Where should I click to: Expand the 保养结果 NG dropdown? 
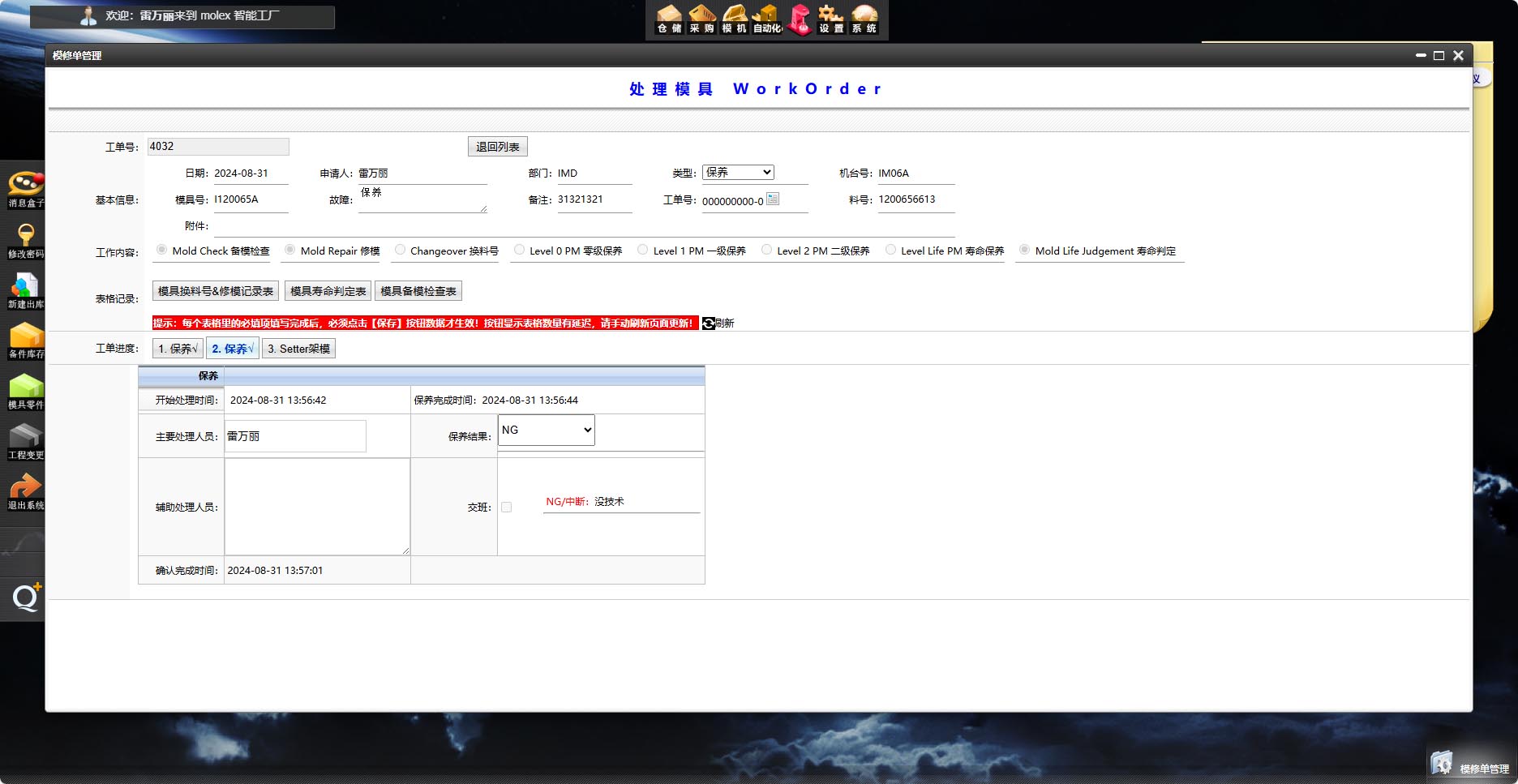[x=546, y=431]
